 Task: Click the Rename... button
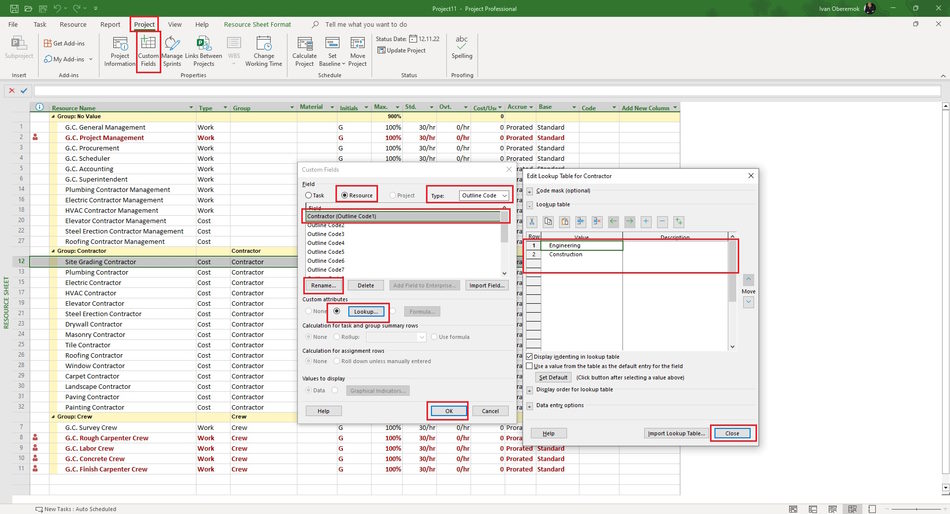point(323,285)
